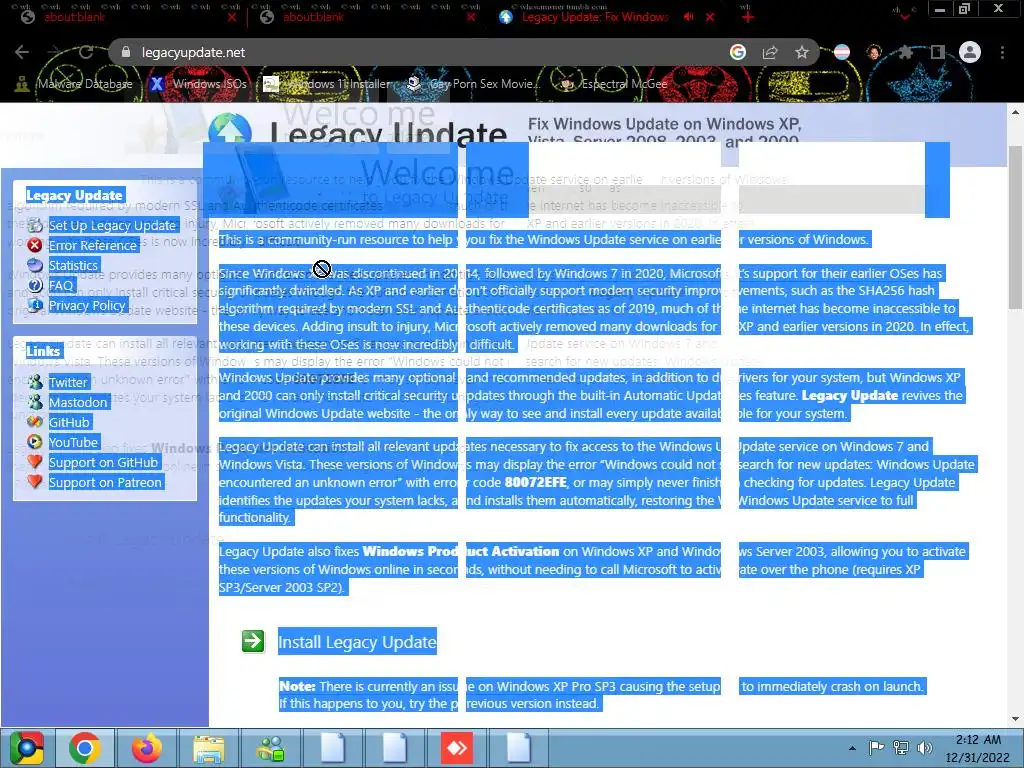Click the page scrollbar up arrow
1024x768 pixels.
pyautogui.click(x=1015, y=112)
